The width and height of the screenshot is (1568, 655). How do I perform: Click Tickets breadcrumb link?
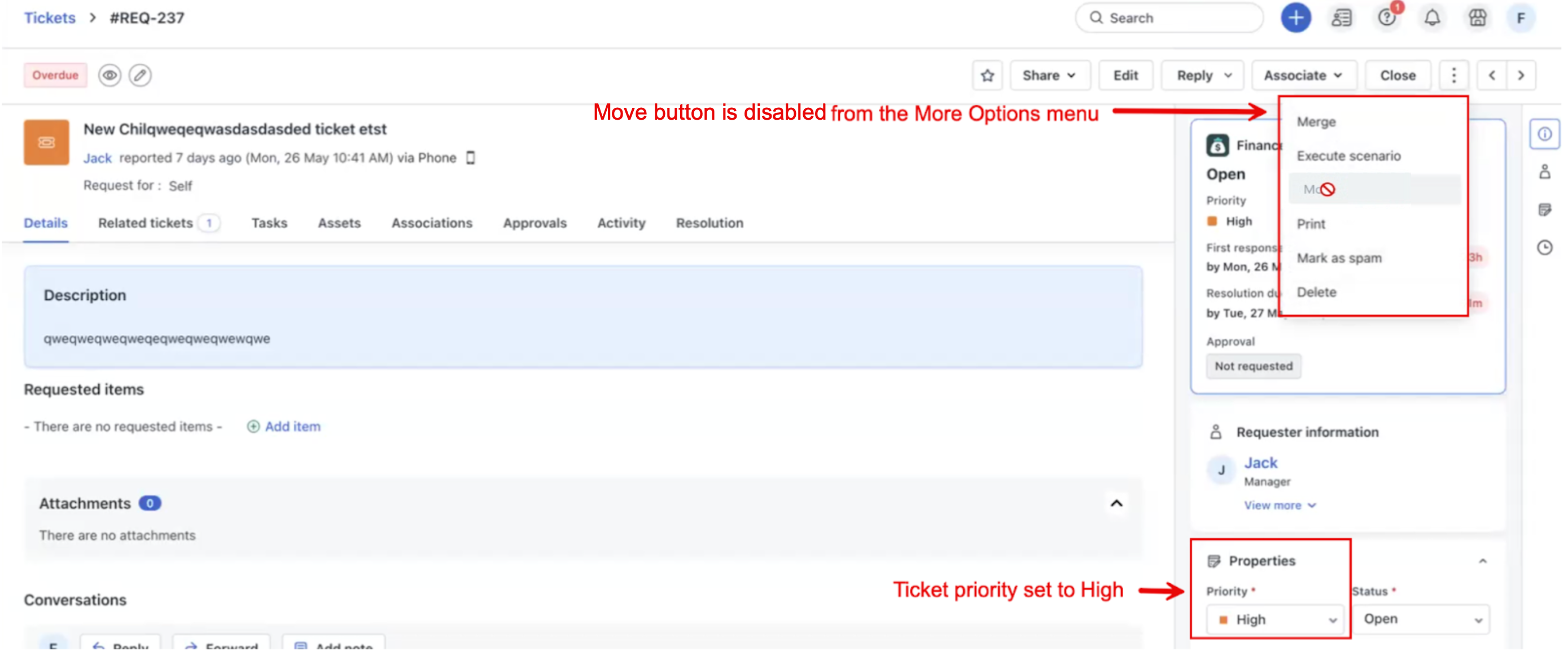49,18
